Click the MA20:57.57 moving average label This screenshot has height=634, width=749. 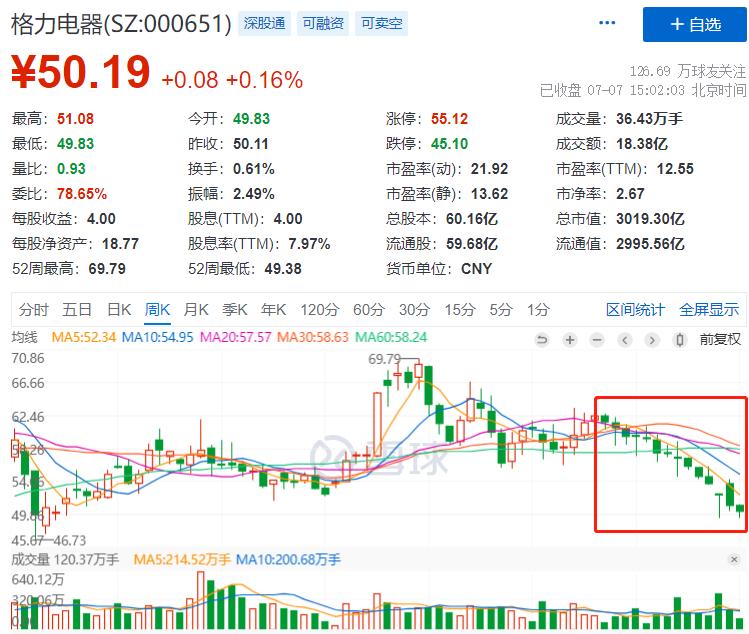coord(235,337)
